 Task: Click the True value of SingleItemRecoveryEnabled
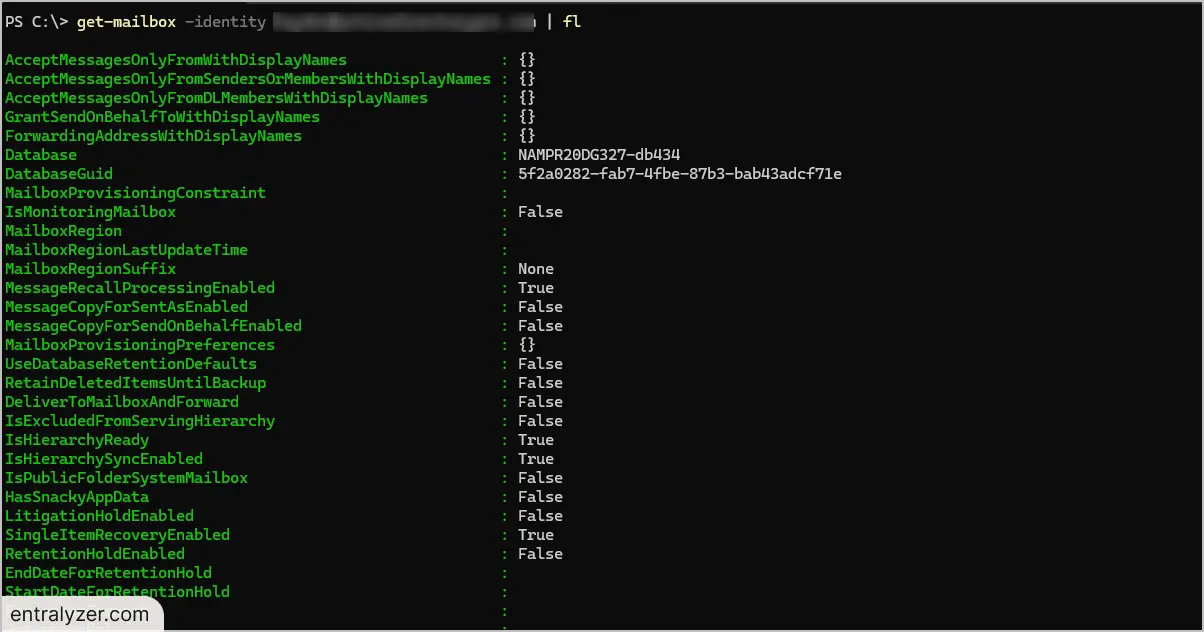tap(536, 535)
